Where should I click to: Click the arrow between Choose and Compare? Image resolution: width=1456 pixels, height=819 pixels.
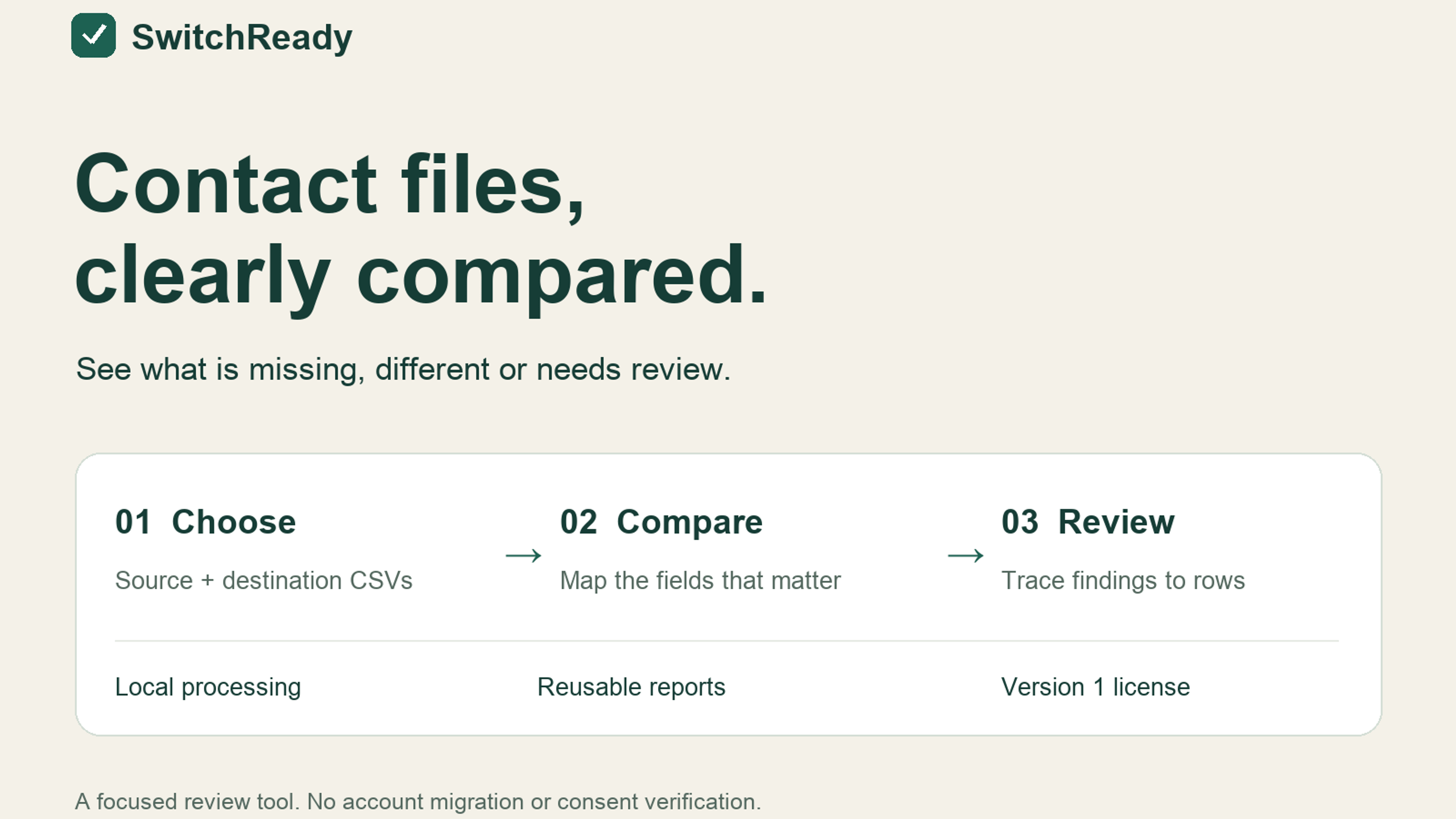pyautogui.click(x=523, y=555)
